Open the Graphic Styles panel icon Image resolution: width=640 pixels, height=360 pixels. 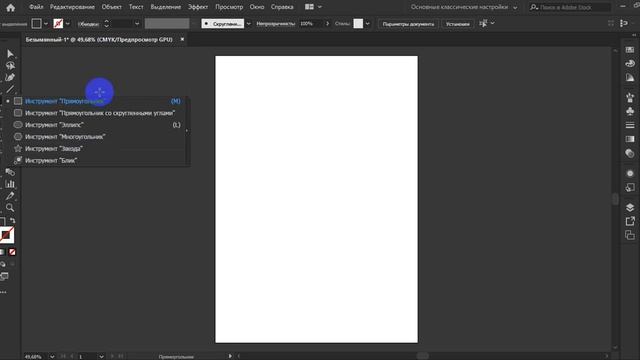coord(630,187)
